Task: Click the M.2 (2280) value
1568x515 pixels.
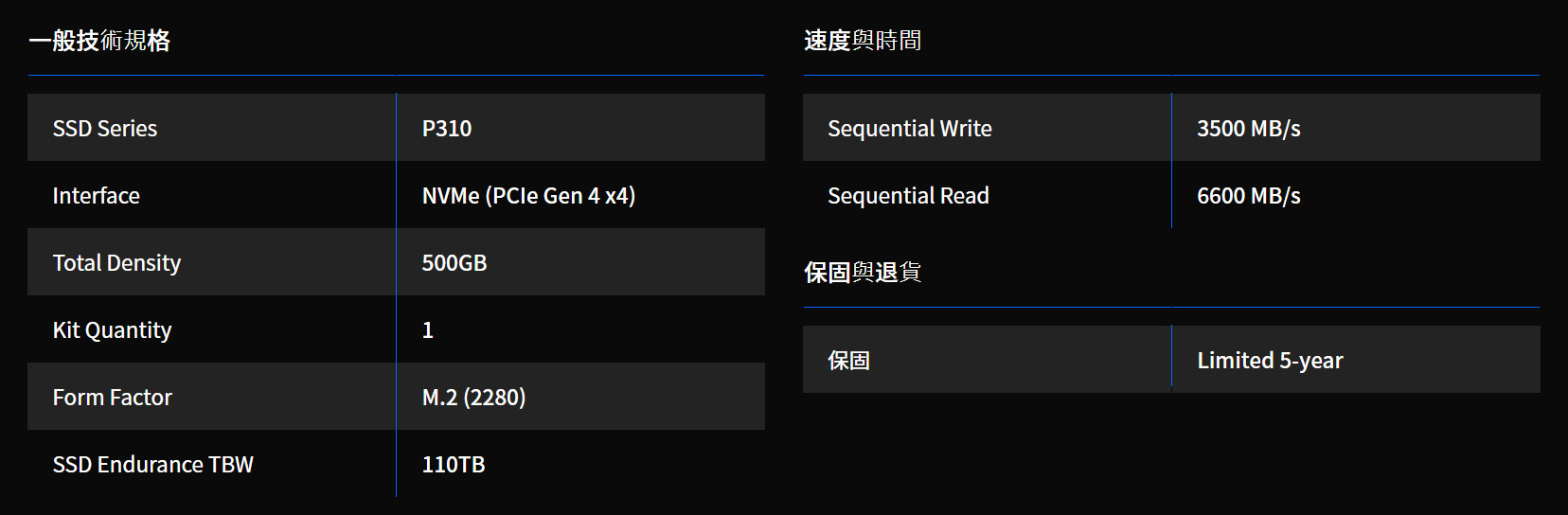Action: 473,398
